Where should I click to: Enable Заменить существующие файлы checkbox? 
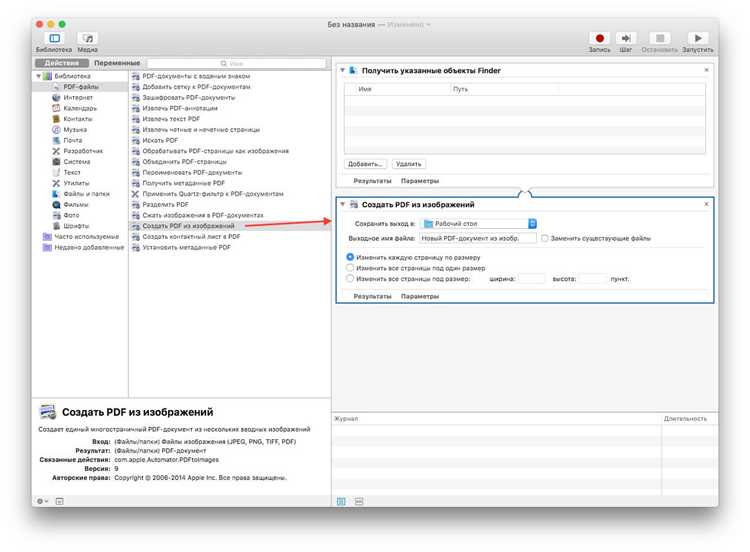pos(544,238)
